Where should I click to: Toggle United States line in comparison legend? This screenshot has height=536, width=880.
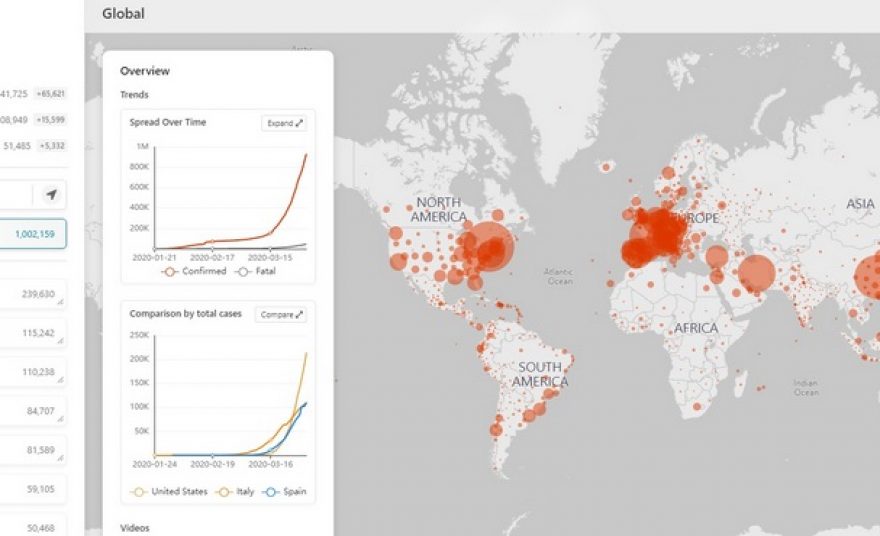click(171, 492)
